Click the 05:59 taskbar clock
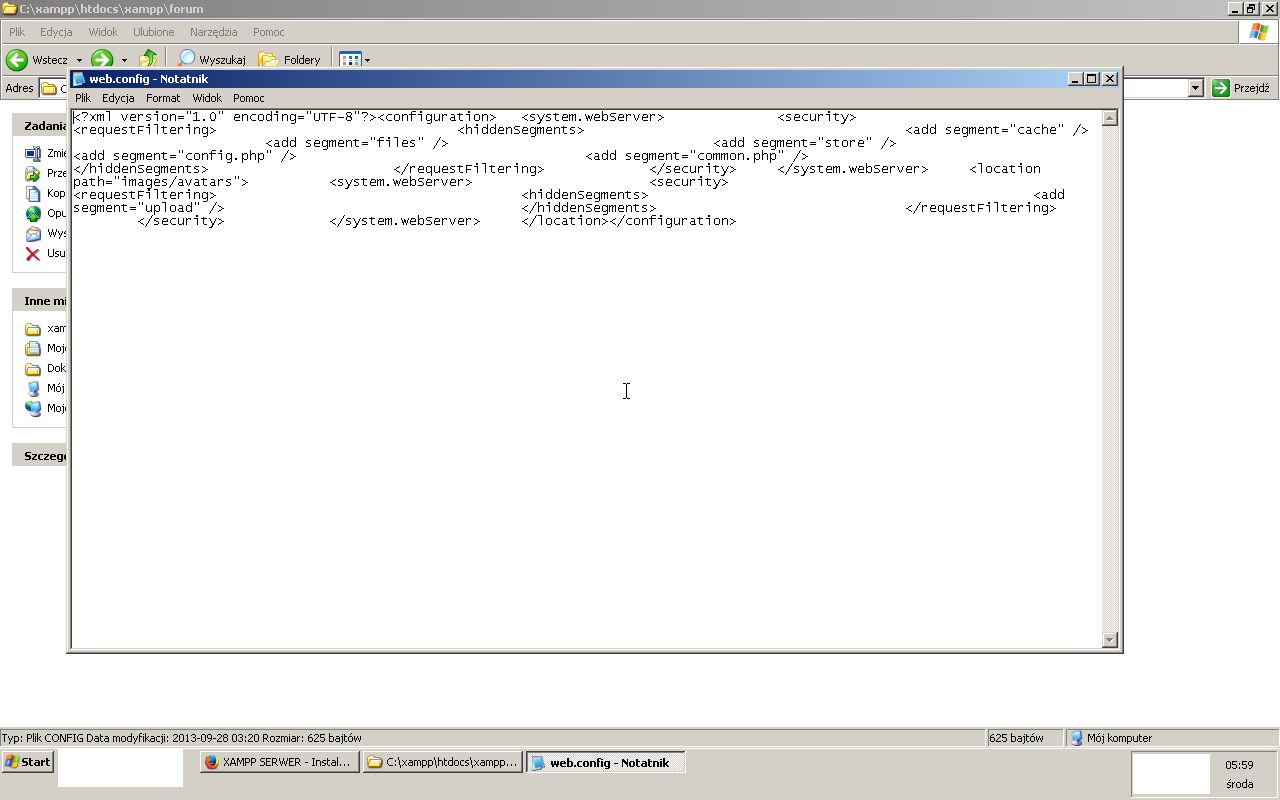1280x800 pixels. click(x=1239, y=765)
